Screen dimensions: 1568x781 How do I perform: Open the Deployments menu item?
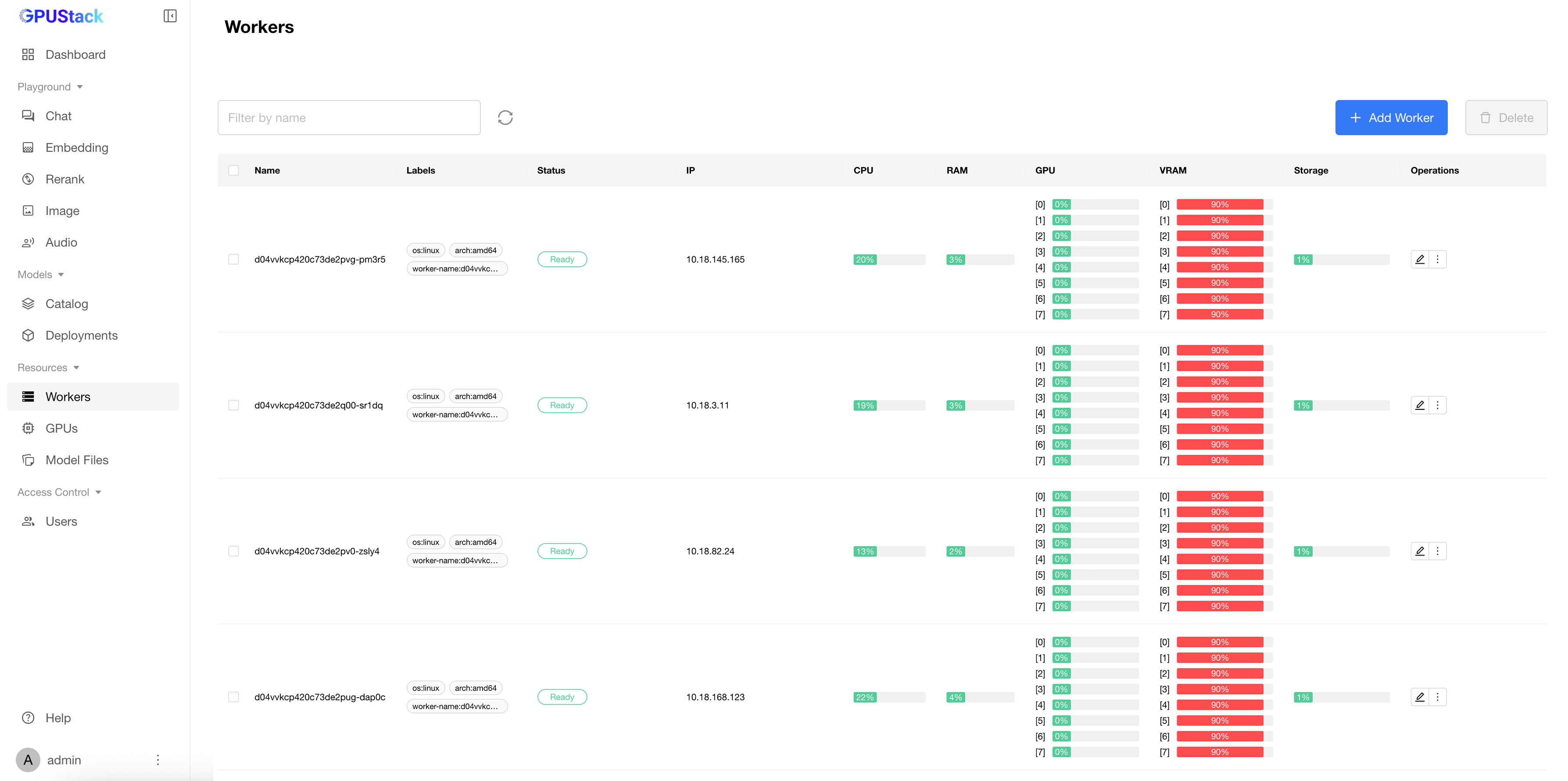(82, 335)
